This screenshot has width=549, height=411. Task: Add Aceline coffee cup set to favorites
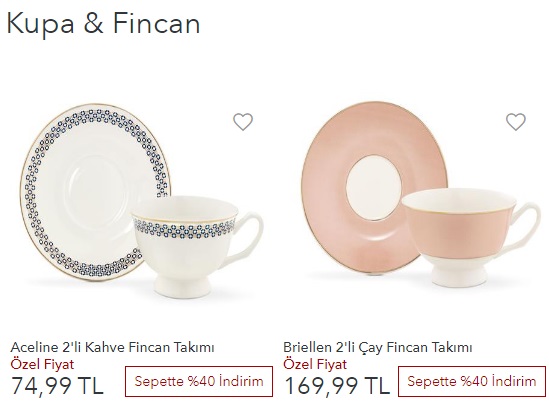pyautogui.click(x=243, y=122)
